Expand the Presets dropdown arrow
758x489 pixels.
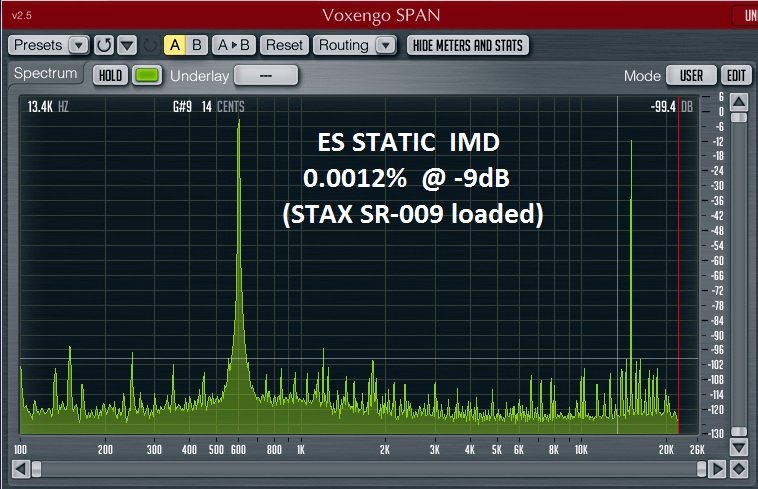79,45
